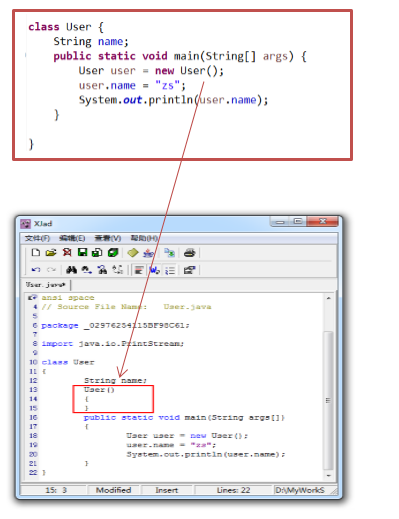399x519 pixels.
Task: Click the Print icon in the toolbar
Action: coord(189,253)
